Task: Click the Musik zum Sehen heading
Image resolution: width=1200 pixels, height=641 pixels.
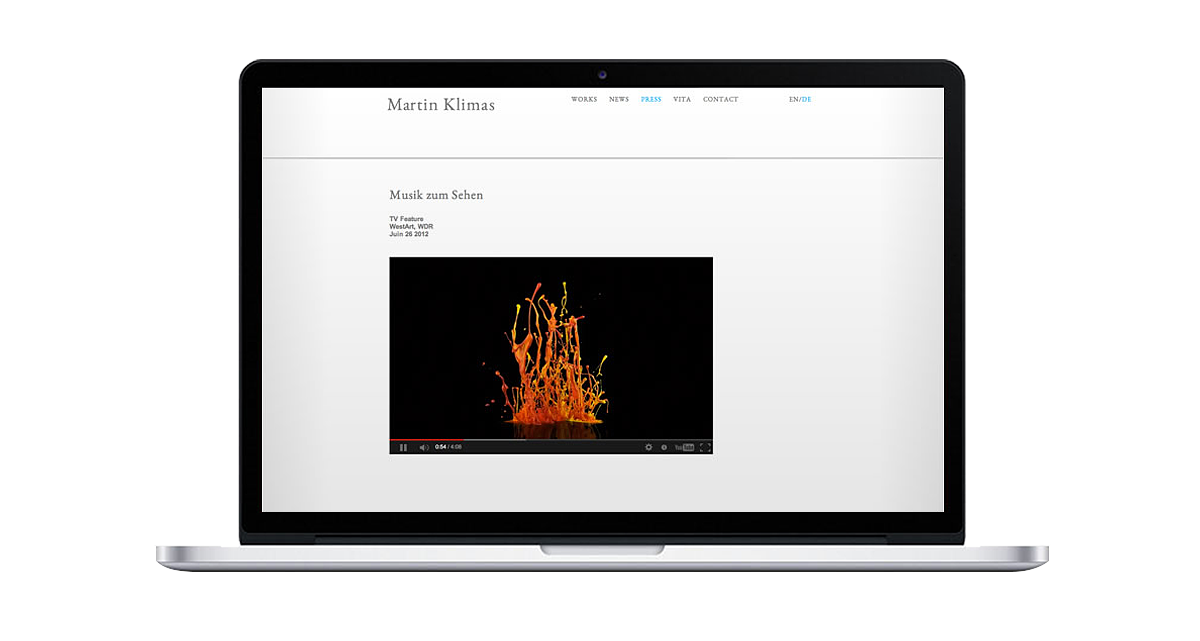Action: click(436, 195)
